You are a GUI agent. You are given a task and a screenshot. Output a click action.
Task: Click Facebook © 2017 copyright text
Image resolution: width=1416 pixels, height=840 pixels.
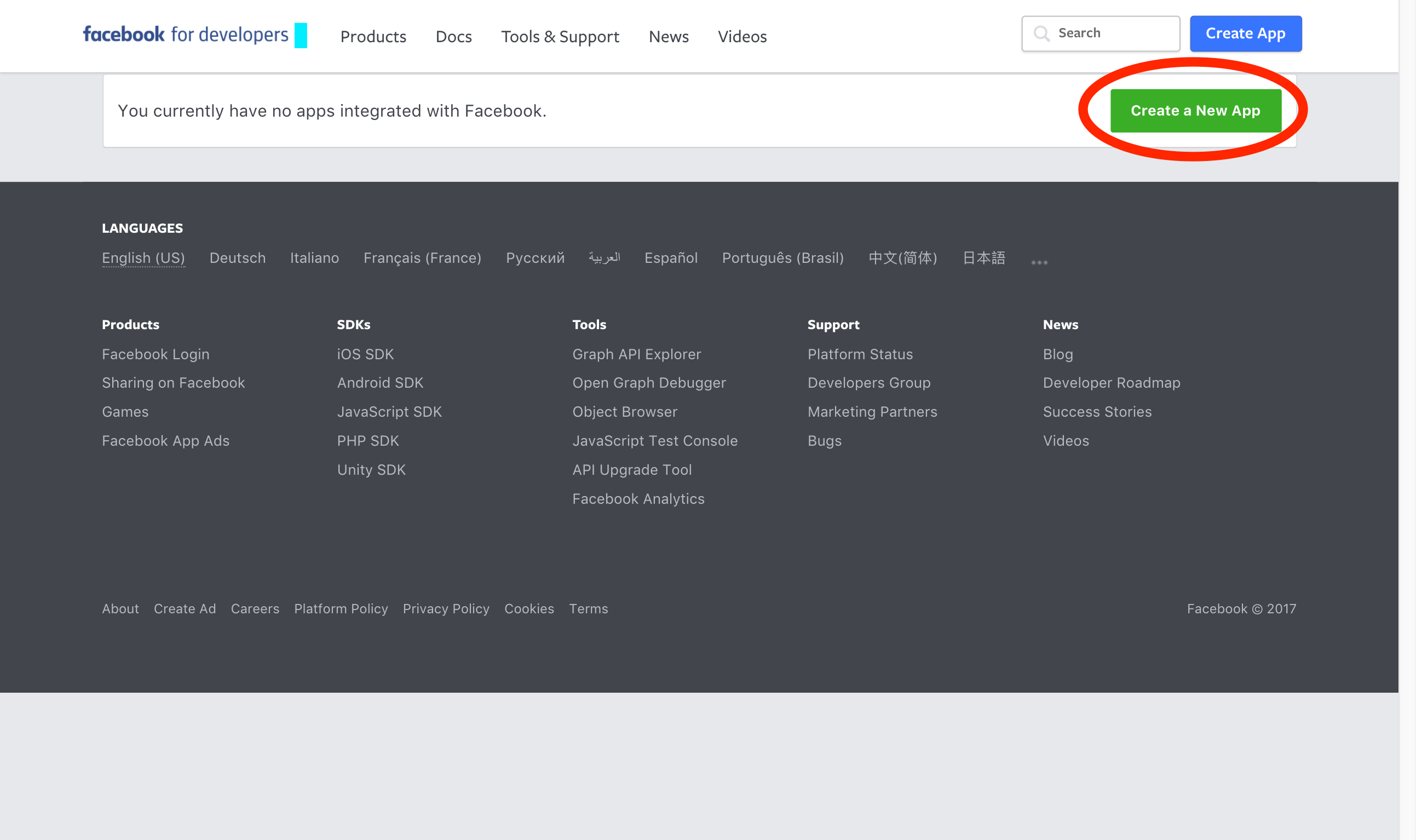pyautogui.click(x=1241, y=609)
